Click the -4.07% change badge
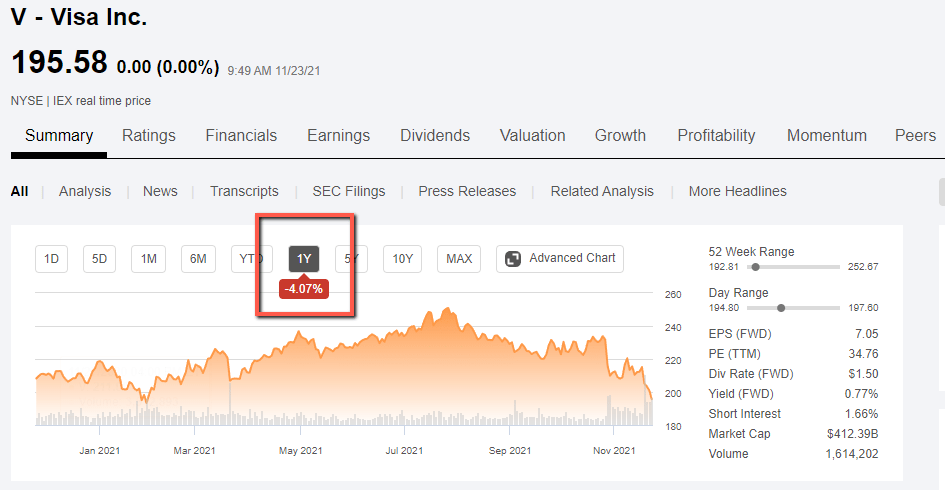945x490 pixels. pyautogui.click(x=304, y=289)
